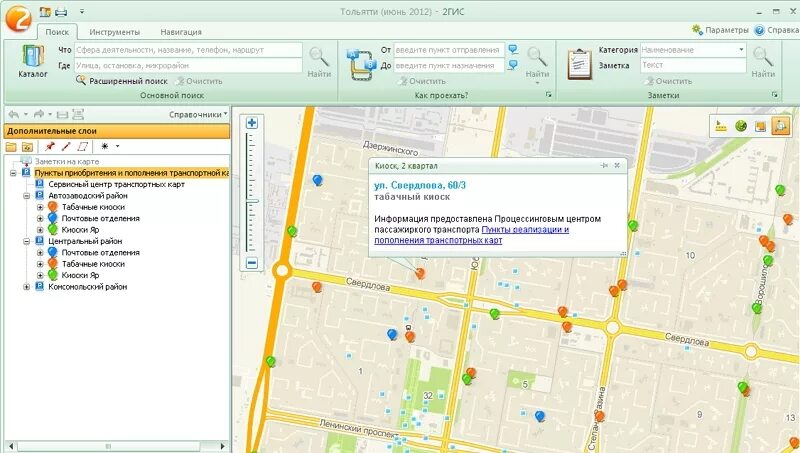Click the orange square icon on map toolbar
This screenshot has width=800, height=453.
point(760,126)
